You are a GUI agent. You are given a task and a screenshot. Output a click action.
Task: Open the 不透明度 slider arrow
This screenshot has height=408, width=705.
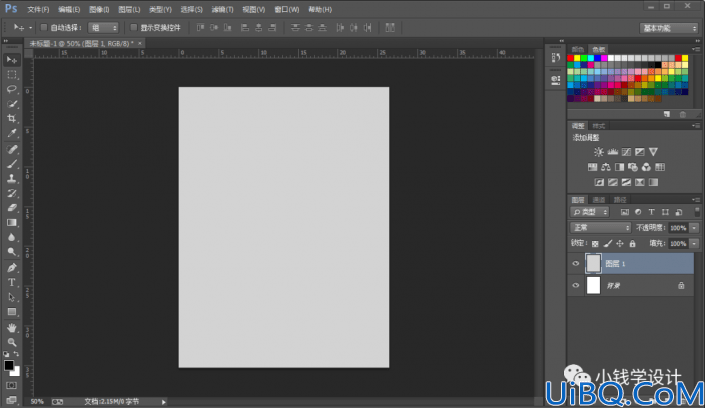(694, 228)
